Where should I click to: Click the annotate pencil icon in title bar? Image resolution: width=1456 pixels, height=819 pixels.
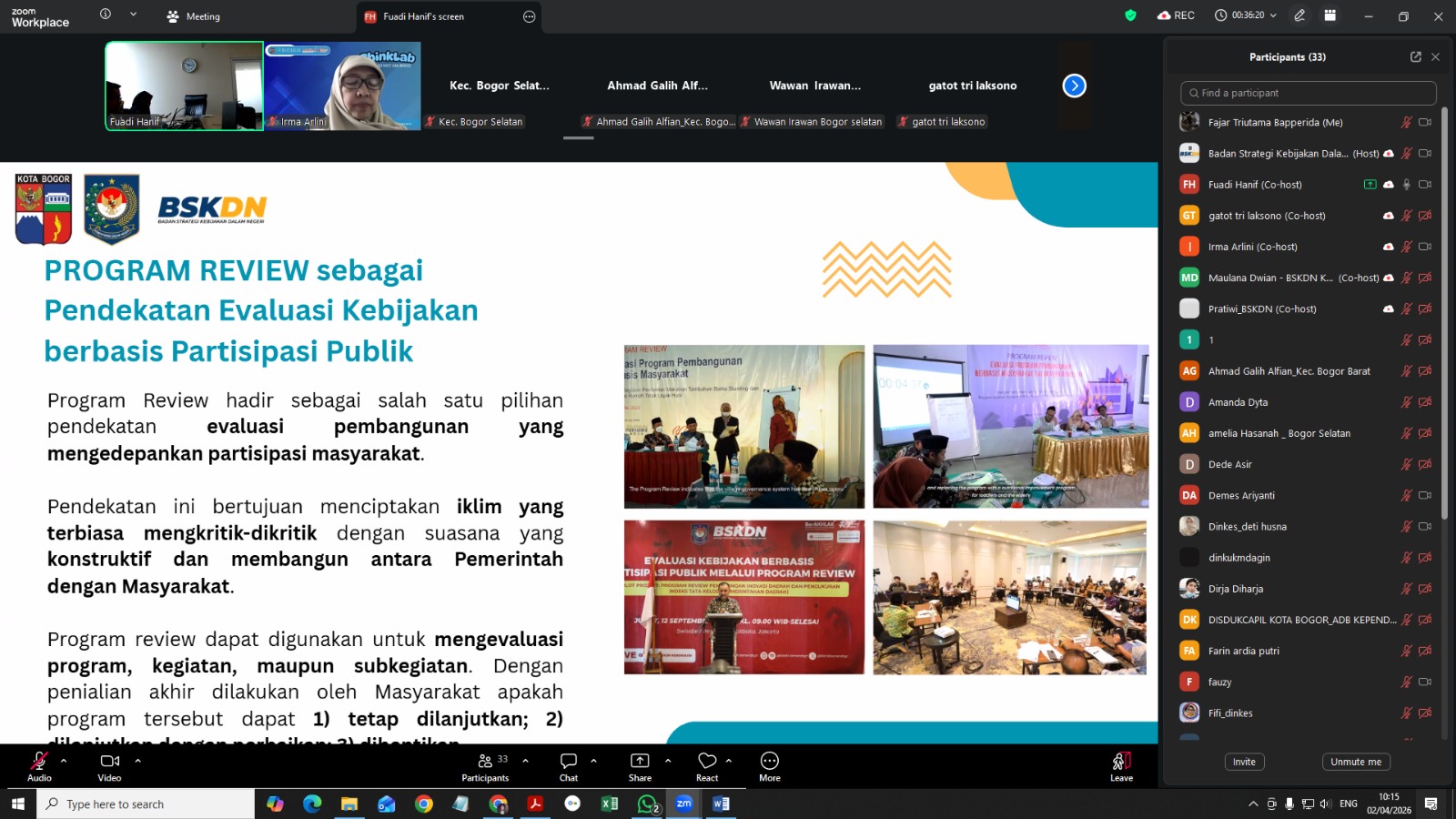click(x=1299, y=15)
